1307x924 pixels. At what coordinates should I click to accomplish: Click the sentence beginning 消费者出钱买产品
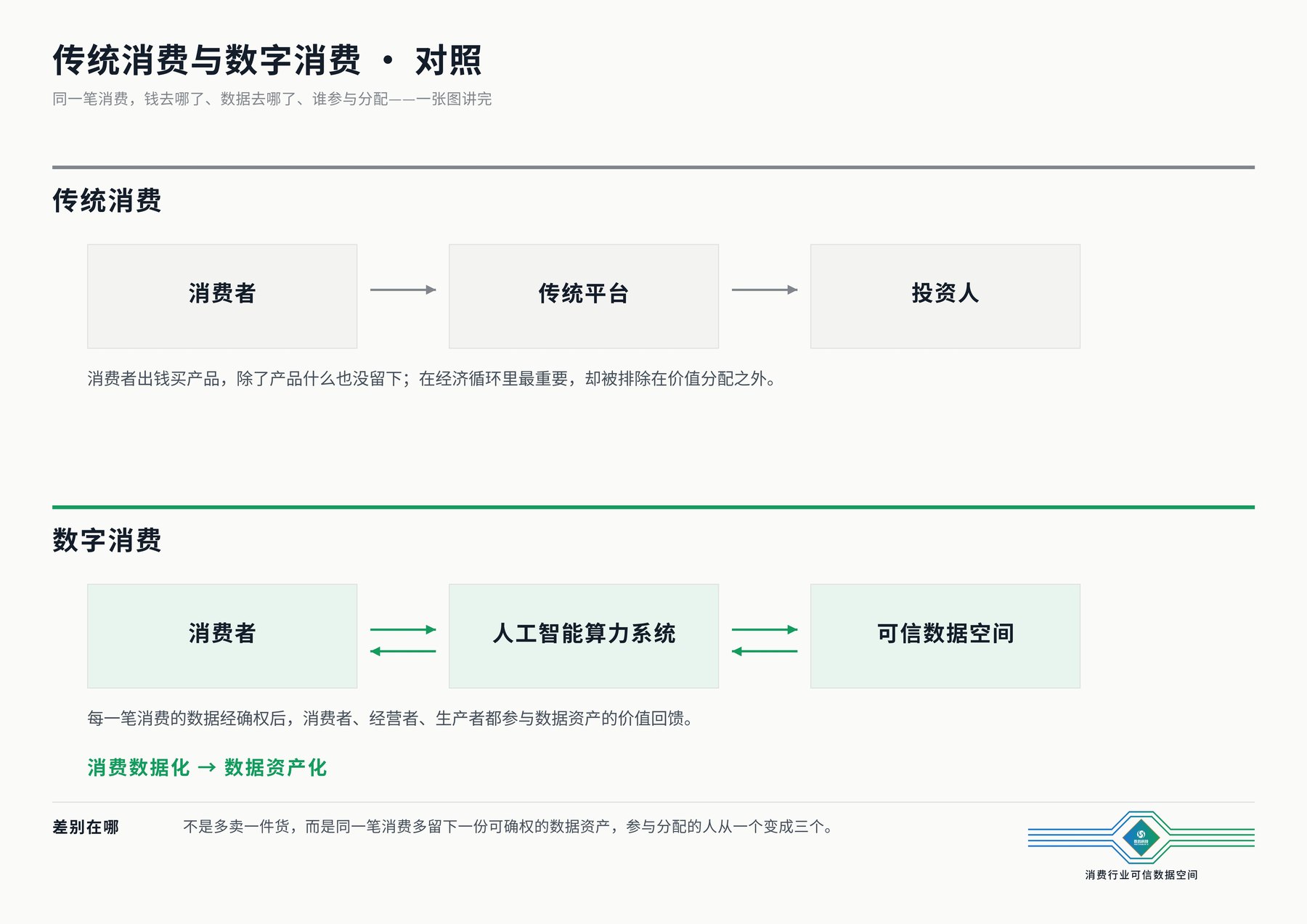[433, 378]
